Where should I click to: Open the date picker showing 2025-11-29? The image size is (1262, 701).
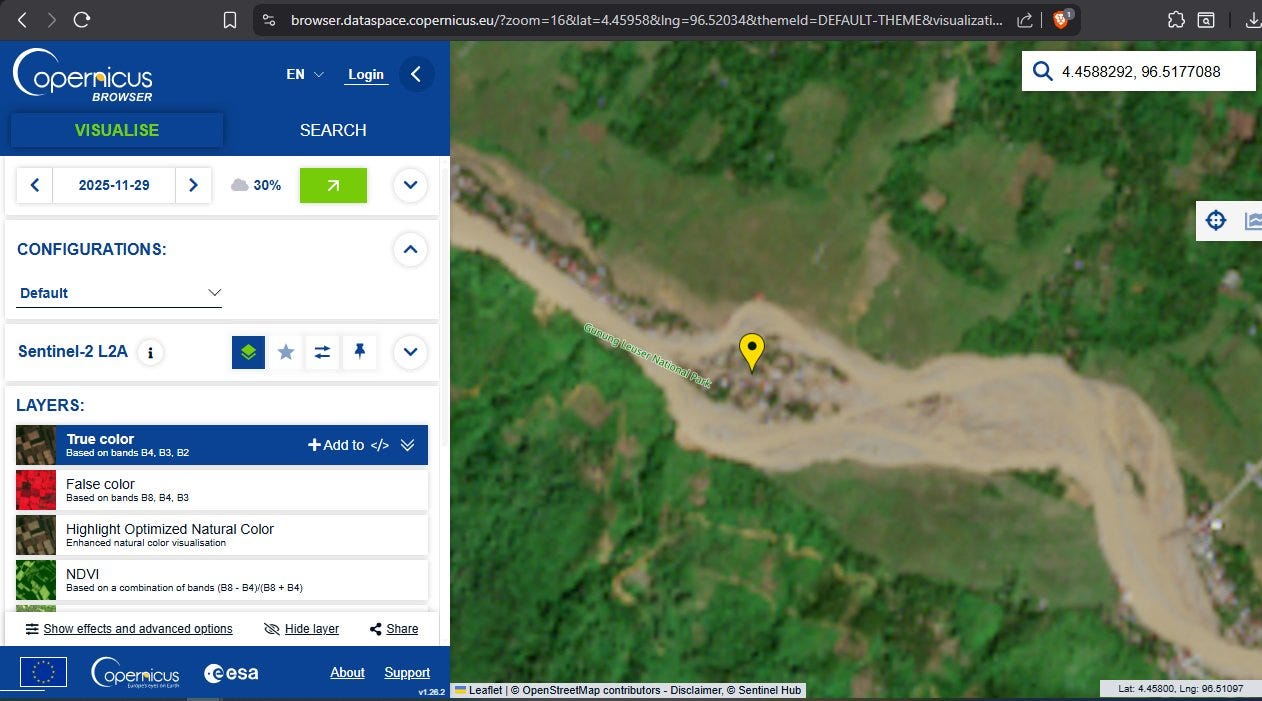(114, 185)
